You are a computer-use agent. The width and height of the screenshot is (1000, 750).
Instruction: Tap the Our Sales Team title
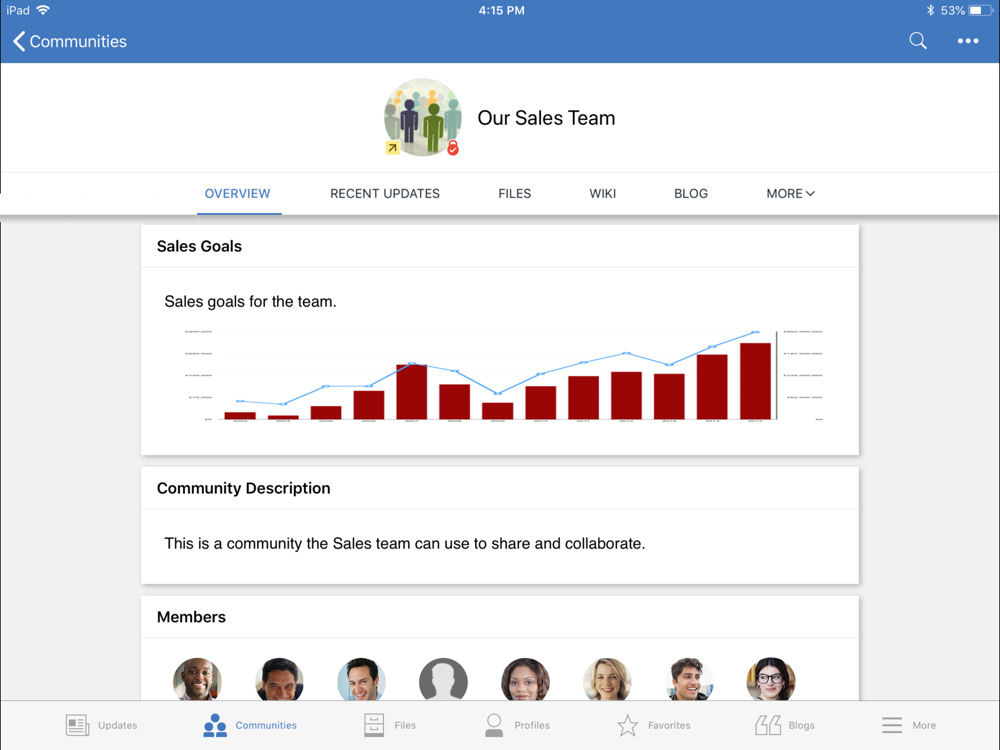pos(546,118)
